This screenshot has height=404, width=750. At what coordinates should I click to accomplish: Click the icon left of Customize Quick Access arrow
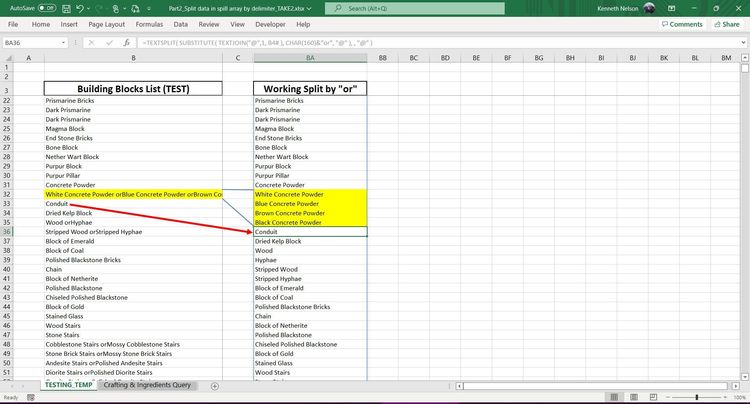point(136,9)
